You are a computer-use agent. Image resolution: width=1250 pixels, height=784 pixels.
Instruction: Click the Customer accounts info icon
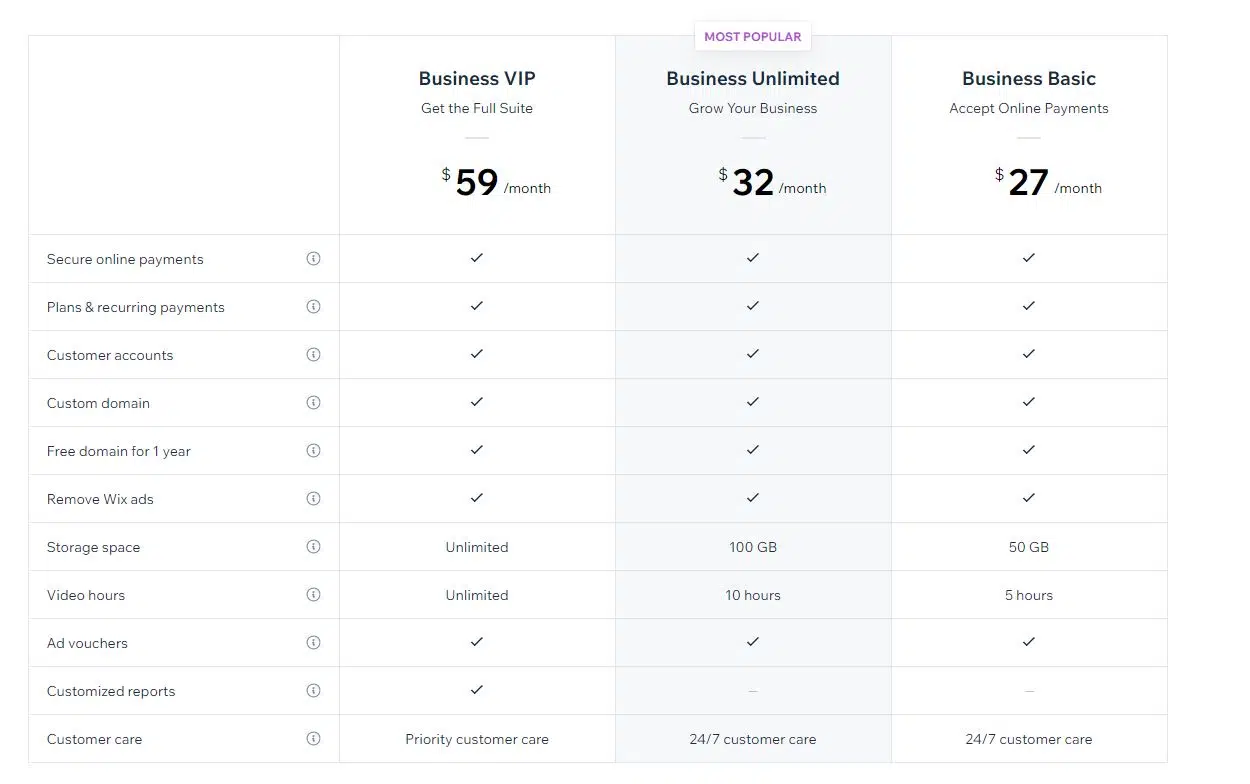313,355
